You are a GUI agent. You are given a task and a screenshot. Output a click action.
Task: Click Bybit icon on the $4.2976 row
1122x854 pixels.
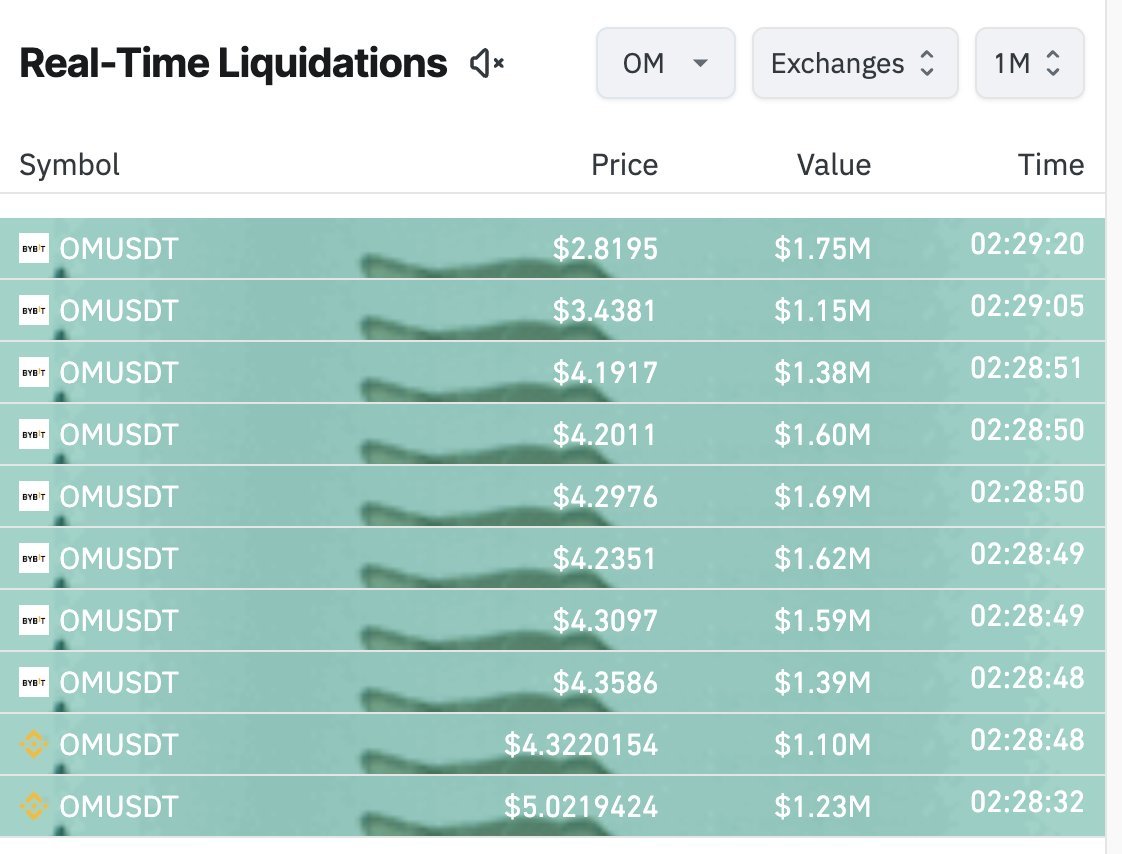pyautogui.click(x=33, y=497)
